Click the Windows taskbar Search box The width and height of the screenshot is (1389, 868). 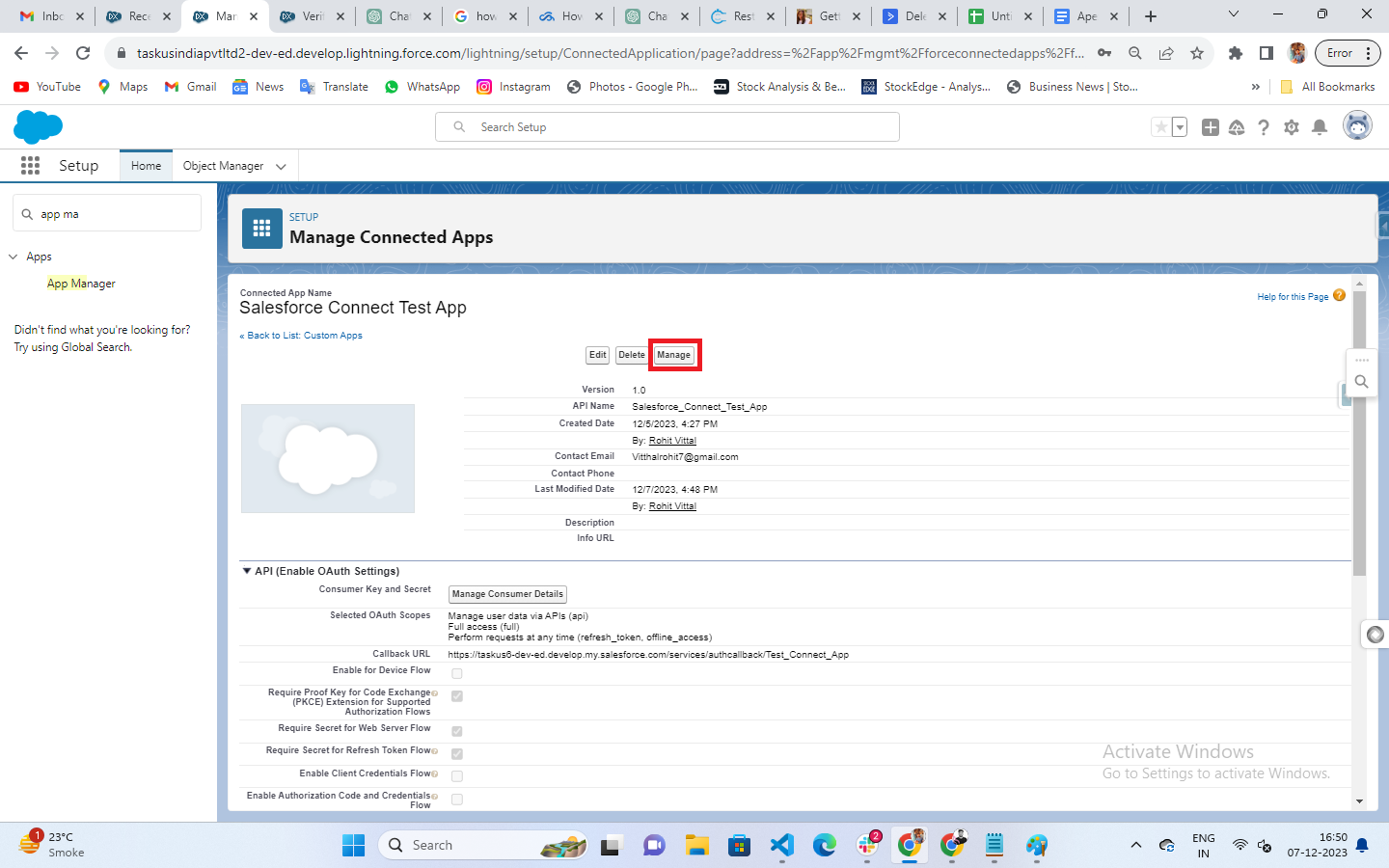click(482, 846)
